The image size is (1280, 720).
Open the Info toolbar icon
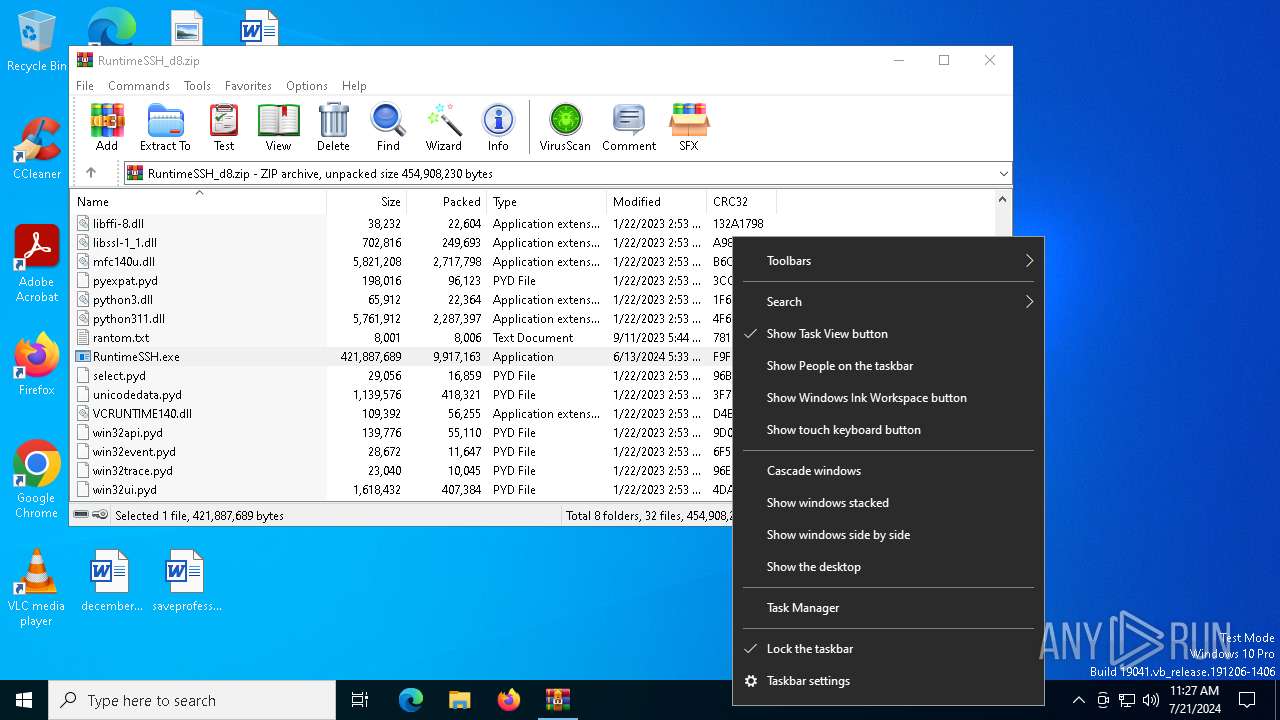498,127
